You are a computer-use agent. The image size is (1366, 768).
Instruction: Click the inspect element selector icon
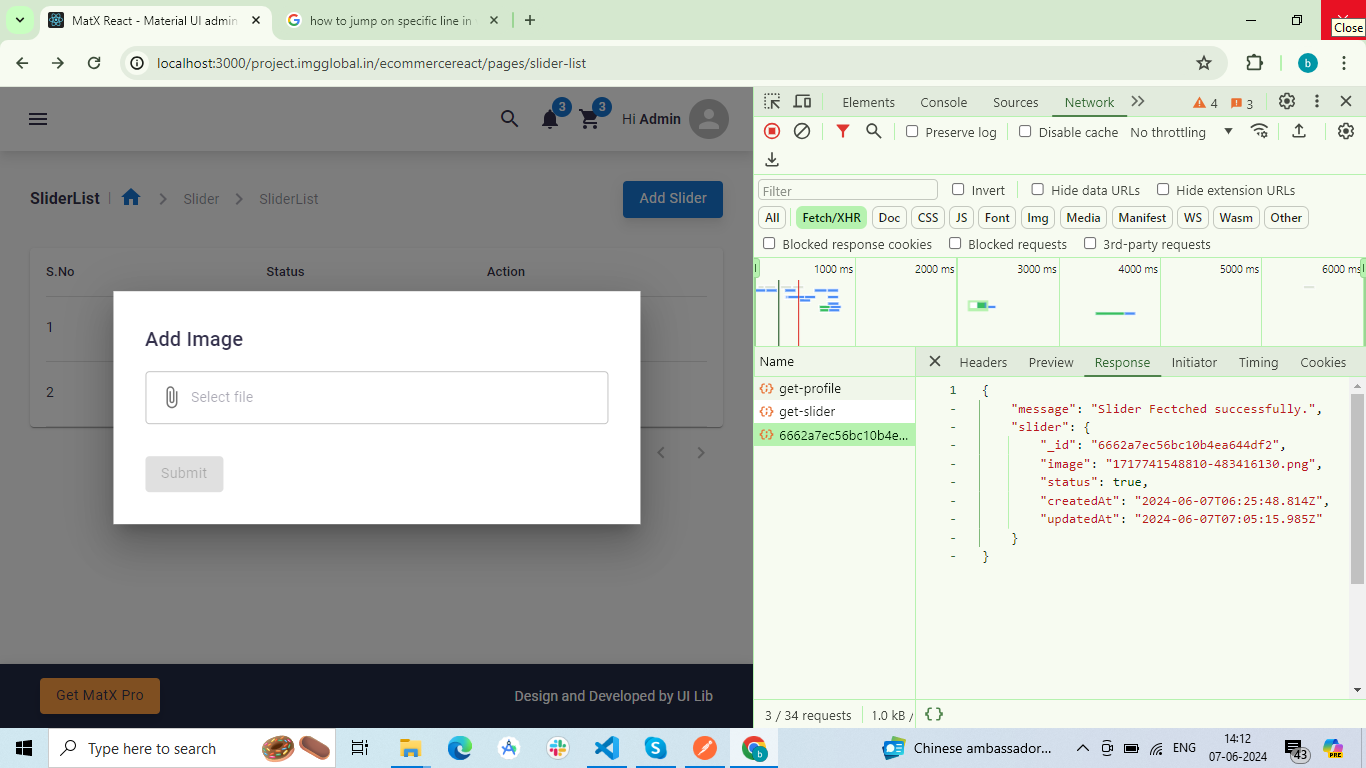click(x=772, y=102)
